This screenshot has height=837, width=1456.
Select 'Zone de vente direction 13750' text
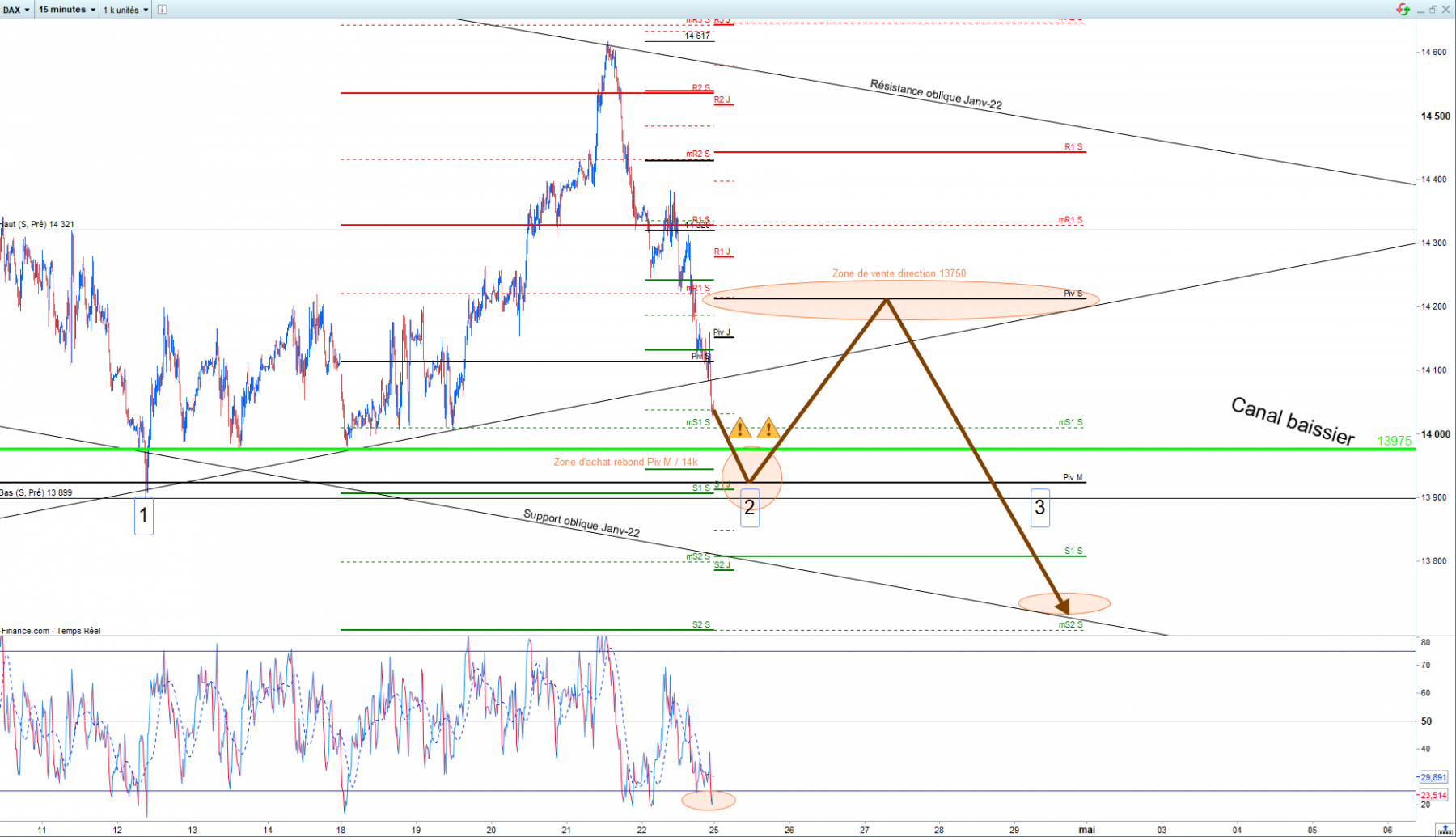(x=899, y=273)
